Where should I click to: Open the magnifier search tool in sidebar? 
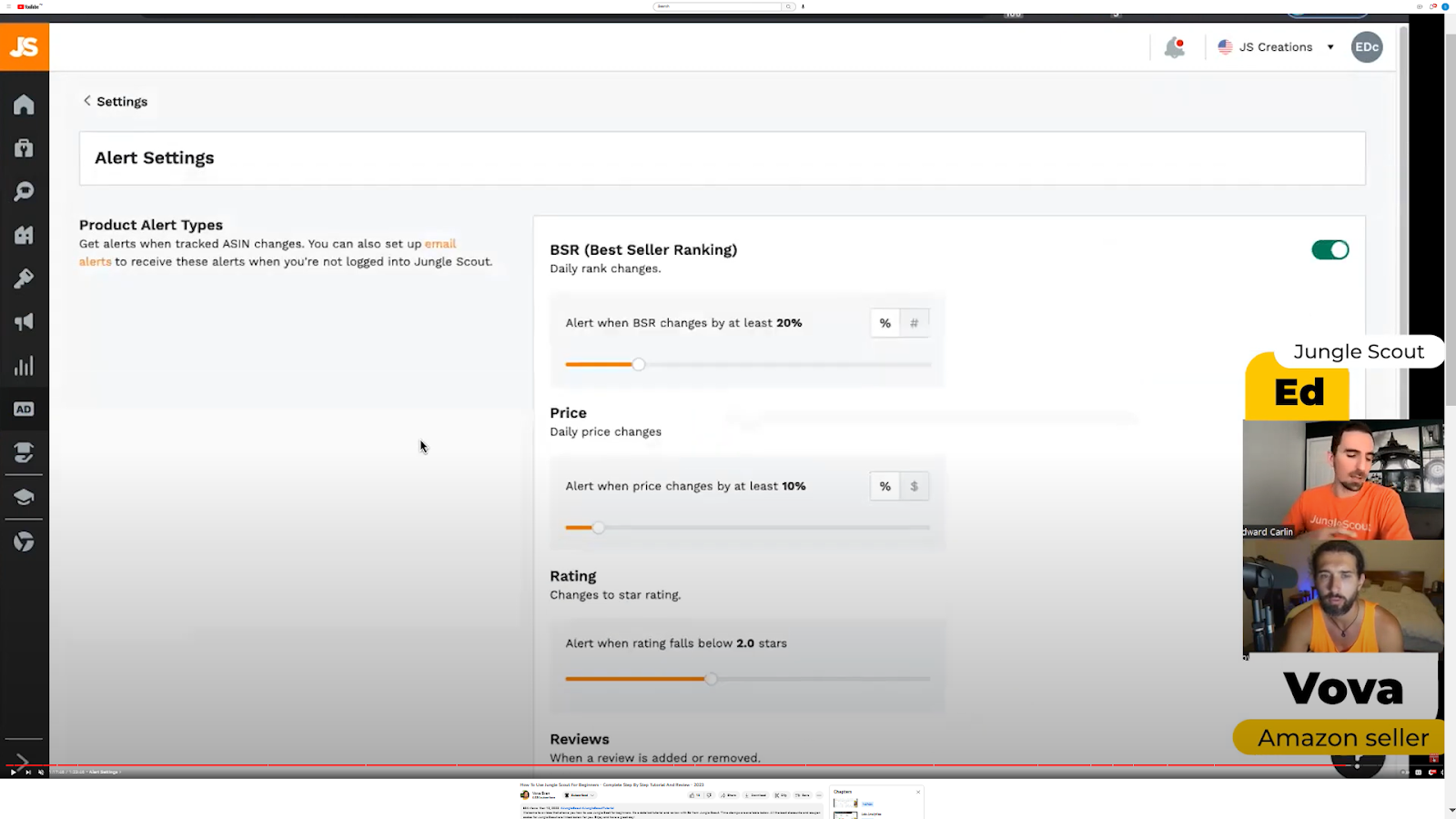(x=25, y=191)
